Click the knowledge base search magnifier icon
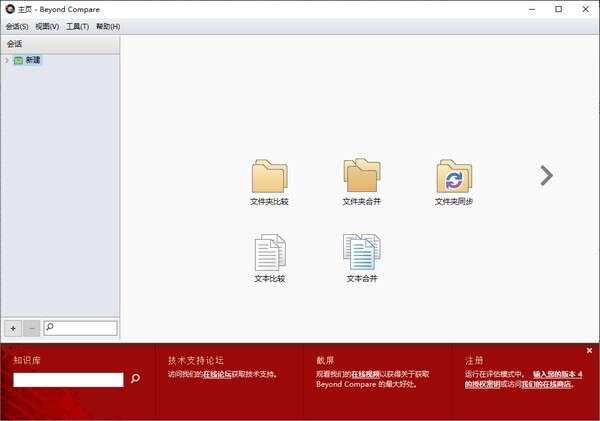This screenshot has height=421, width=600. click(136, 379)
